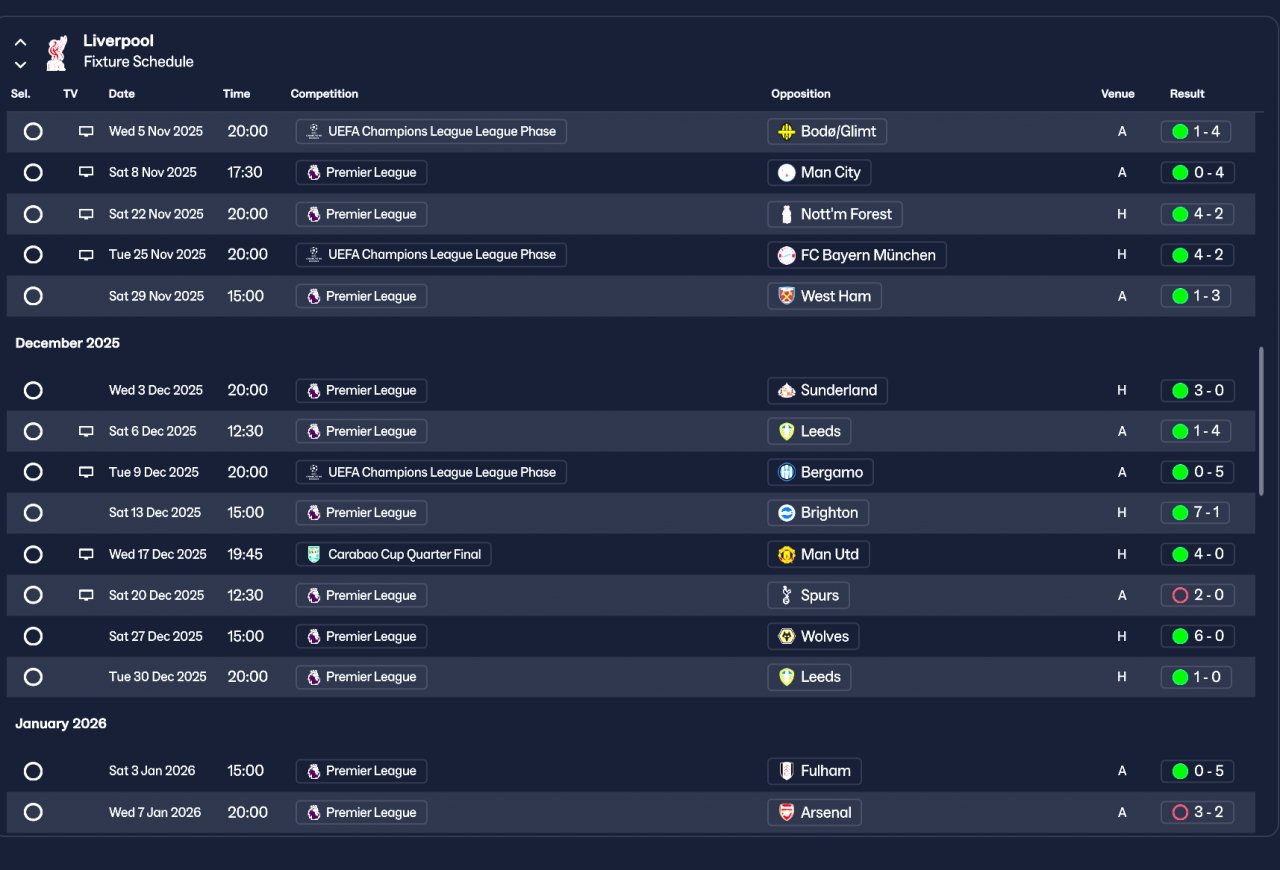Image resolution: width=1280 pixels, height=870 pixels.
Task: Sort fixtures by Opposition column header
Action: pos(800,94)
